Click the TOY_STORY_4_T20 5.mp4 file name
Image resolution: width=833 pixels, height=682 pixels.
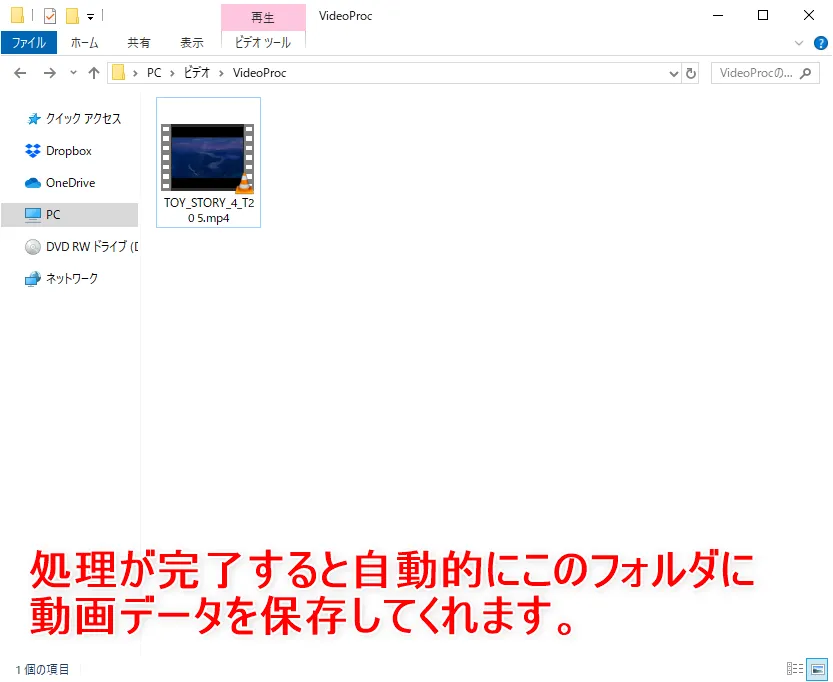(209, 210)
